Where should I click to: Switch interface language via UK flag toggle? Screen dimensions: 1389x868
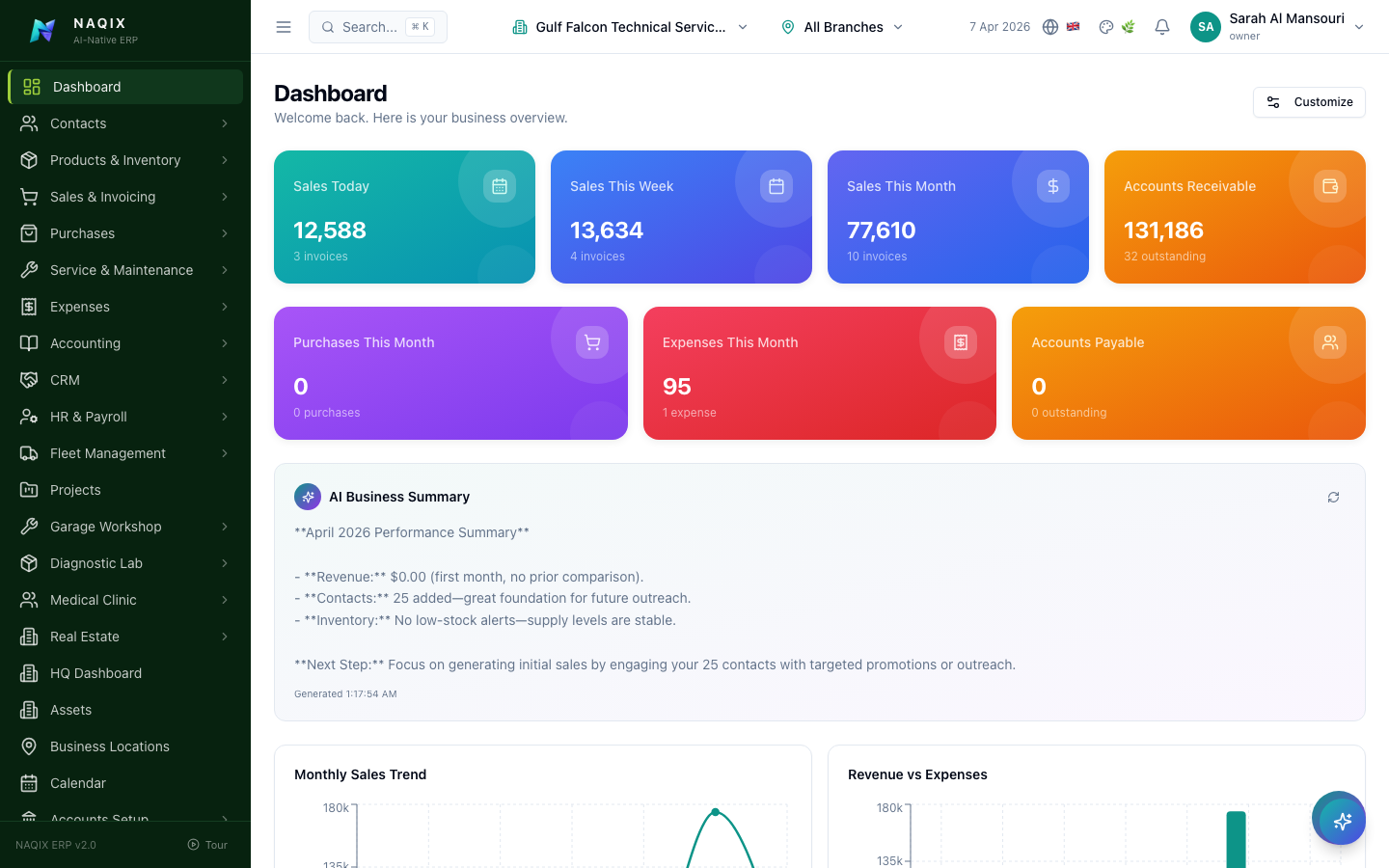pos(1074,26)
